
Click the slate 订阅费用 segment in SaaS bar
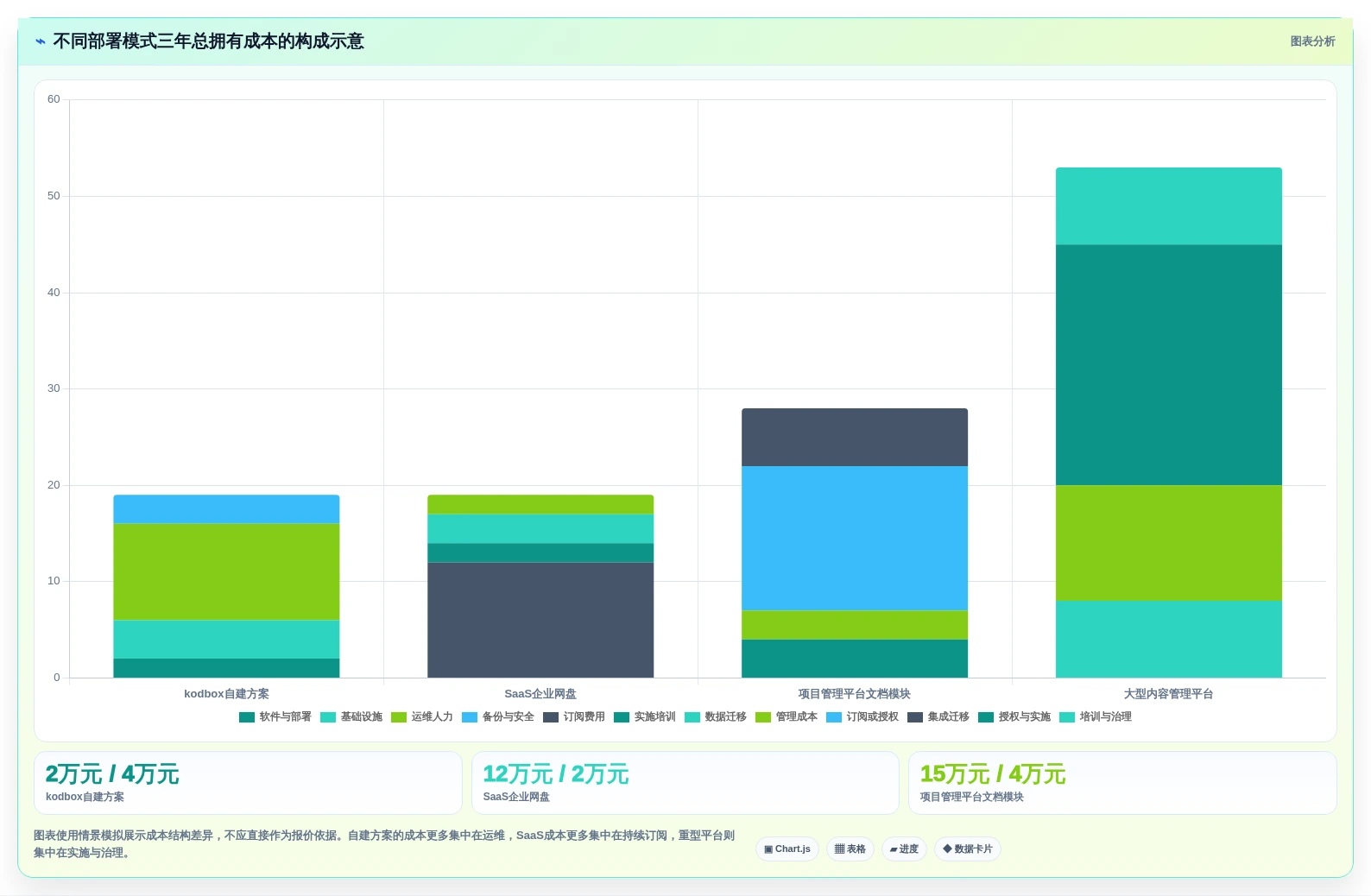540,620
